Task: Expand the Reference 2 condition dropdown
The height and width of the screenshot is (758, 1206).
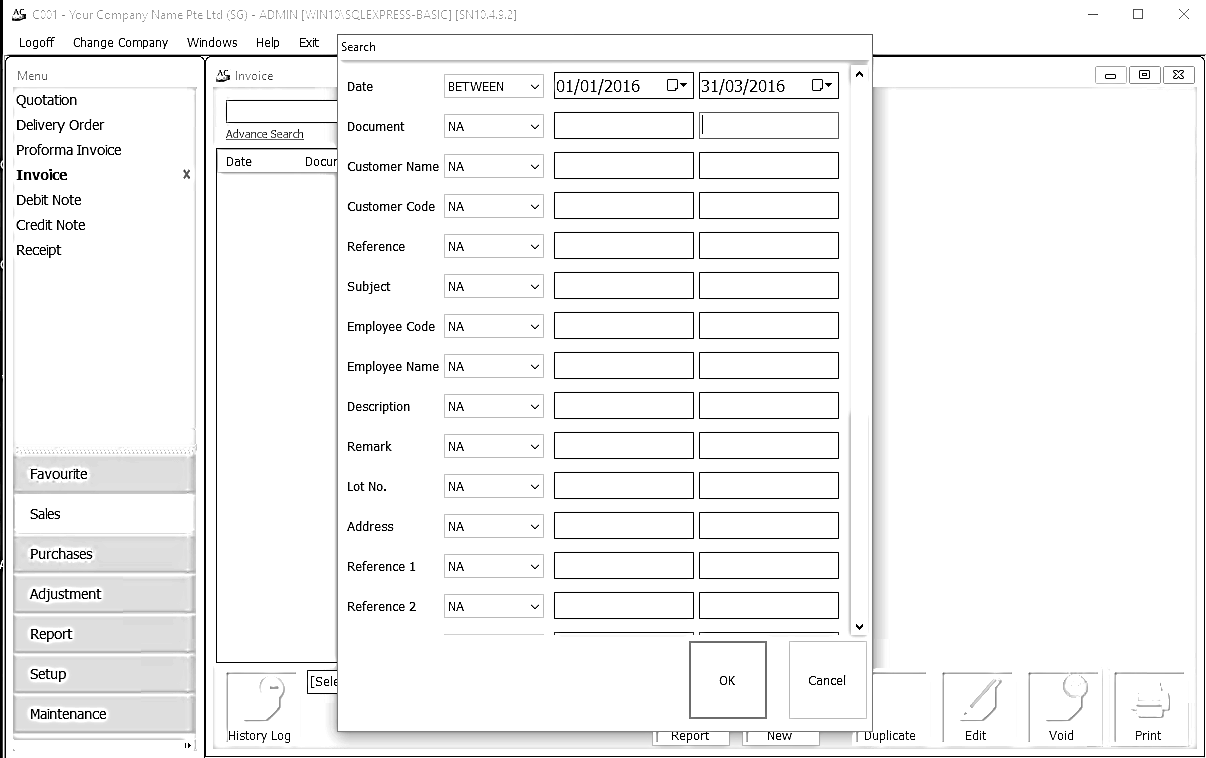Action: tap(535, 607)
